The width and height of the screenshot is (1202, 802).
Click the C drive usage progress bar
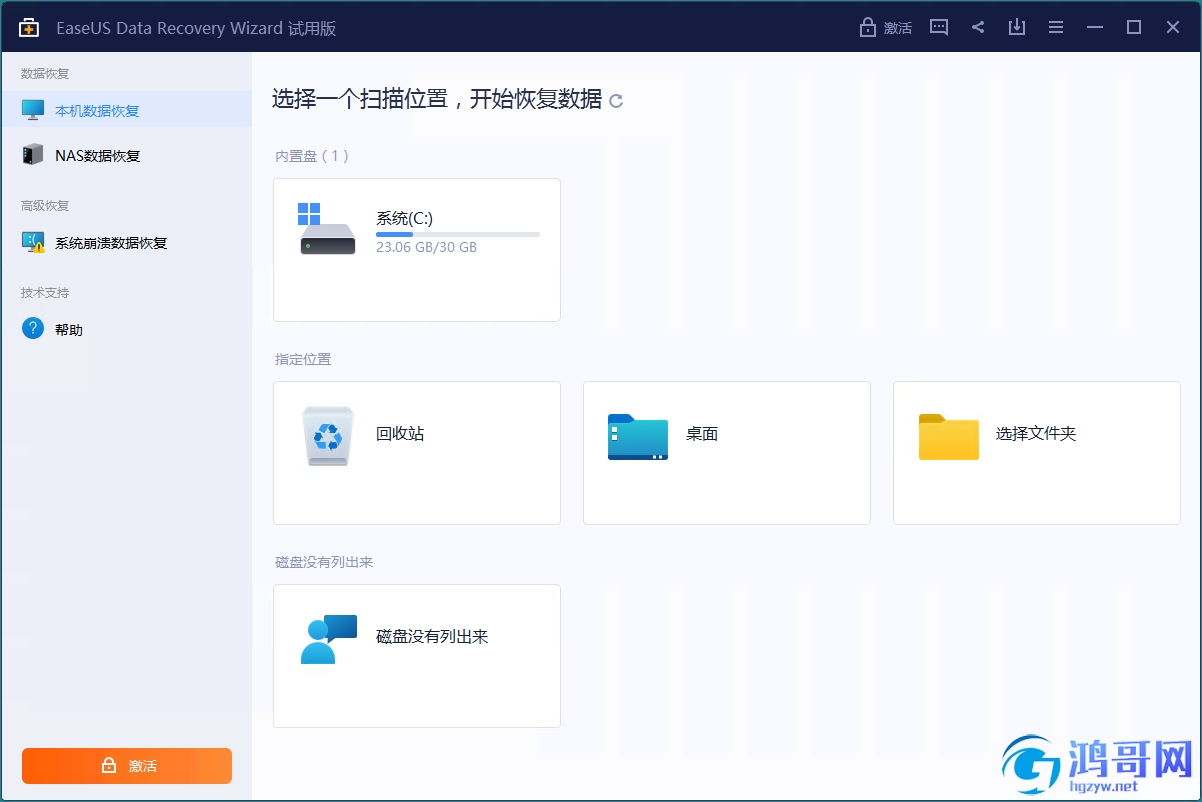[x=458, y=234]
